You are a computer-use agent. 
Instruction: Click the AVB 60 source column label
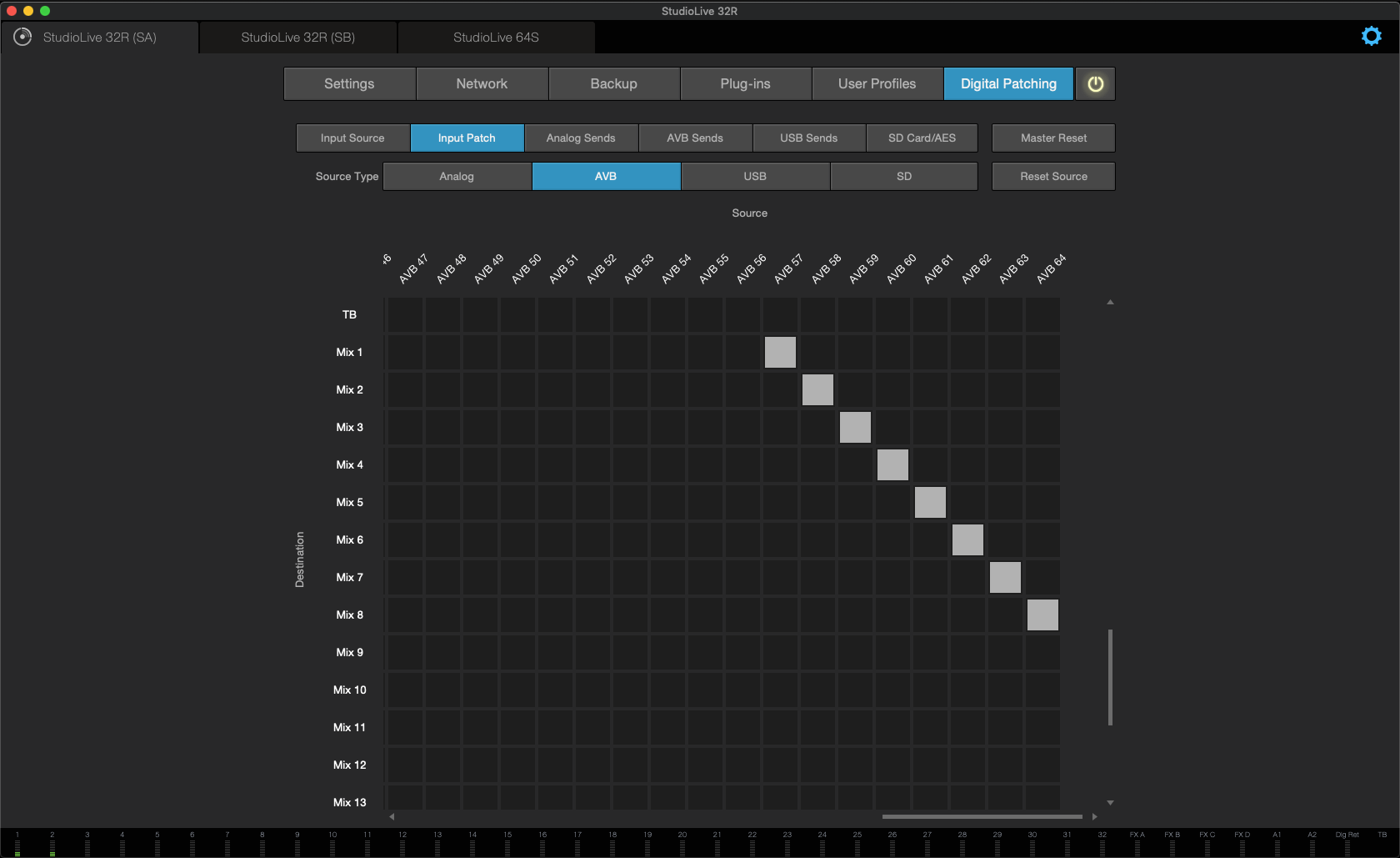901,268
